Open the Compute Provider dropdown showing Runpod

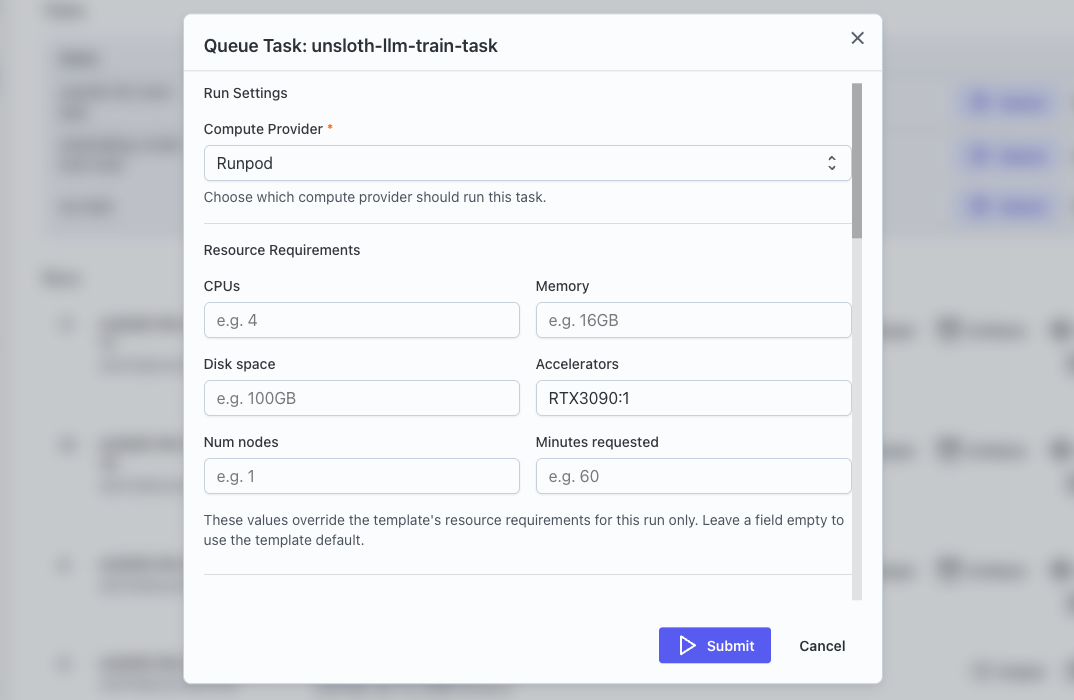(527, 162)
